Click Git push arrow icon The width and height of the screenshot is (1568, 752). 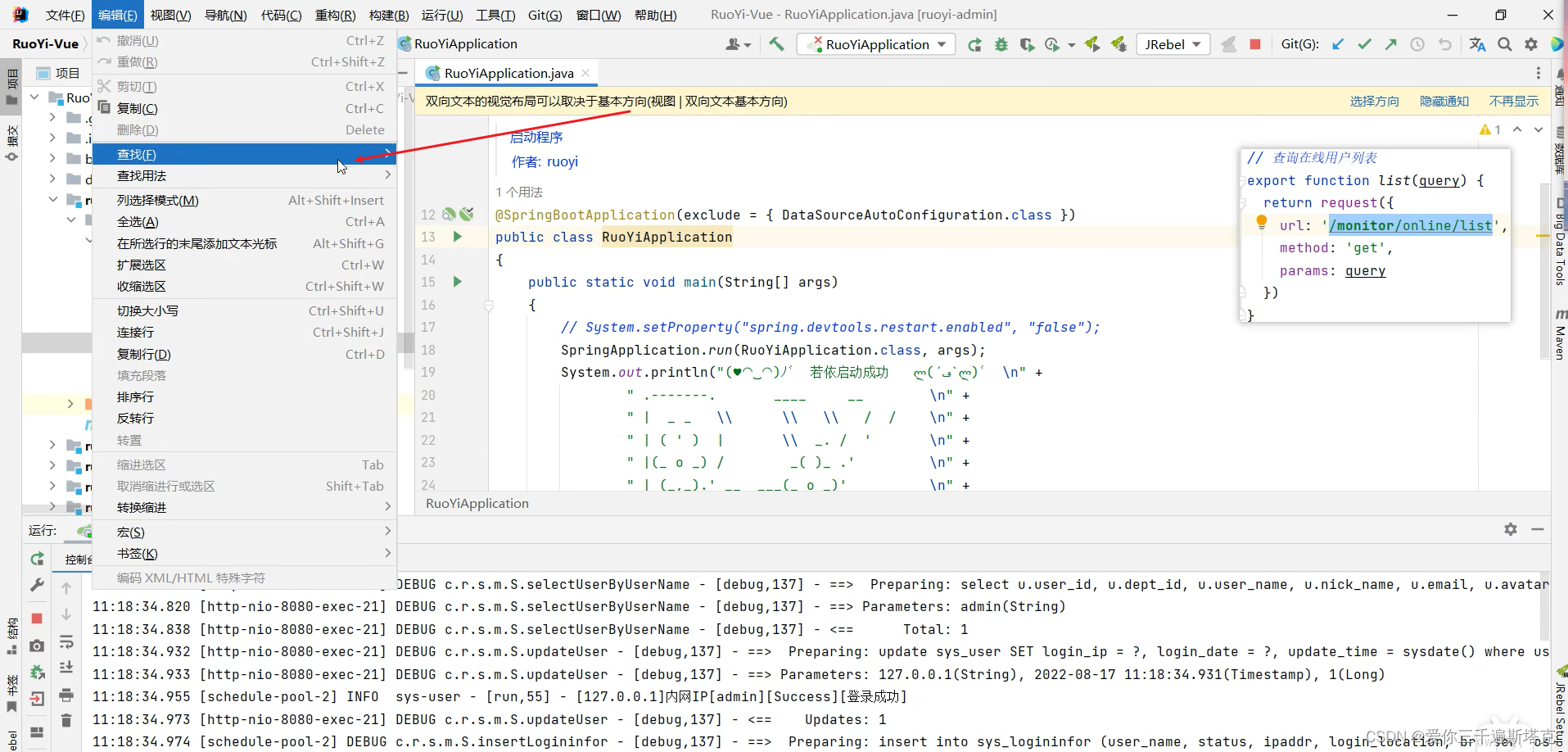tap(1390, 44)
